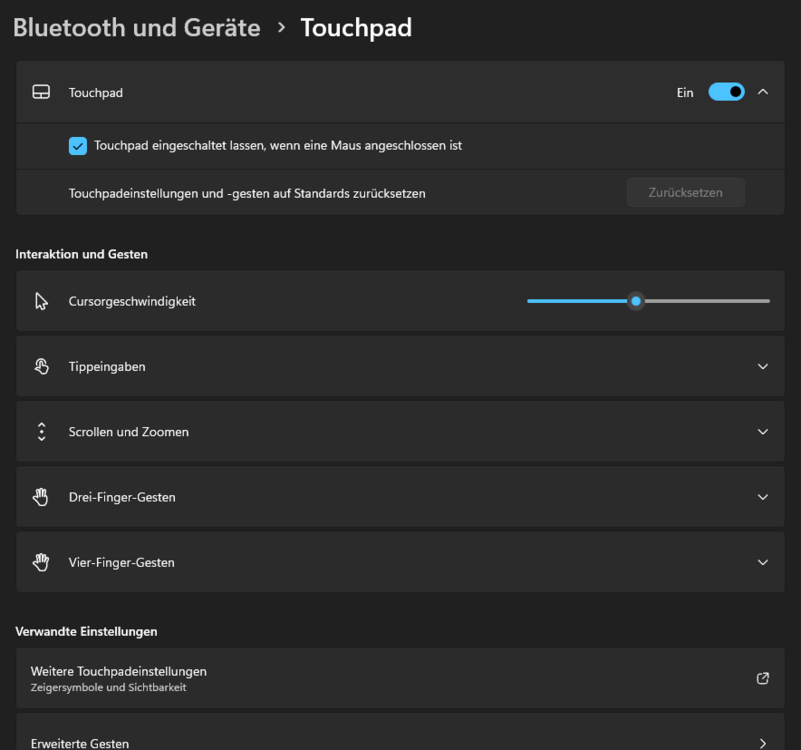
Task: Click the external link icon for Weitere Touchpadeinstellungen
Action: [763, 678]
